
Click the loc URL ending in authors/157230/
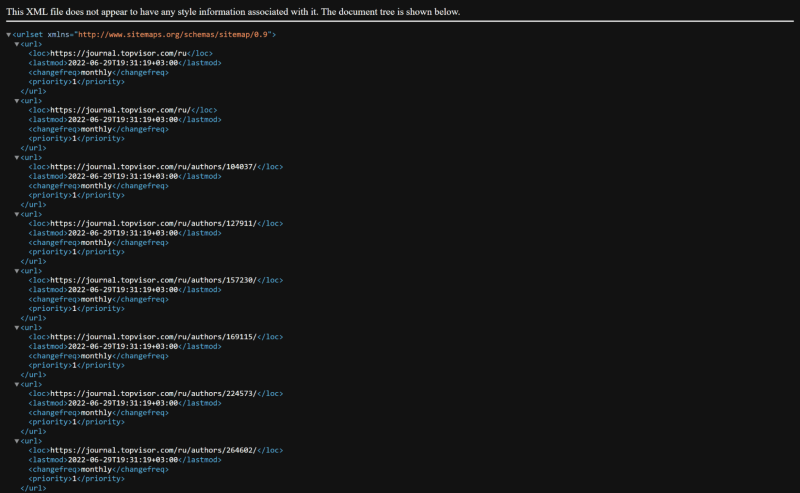coord(154,280)
